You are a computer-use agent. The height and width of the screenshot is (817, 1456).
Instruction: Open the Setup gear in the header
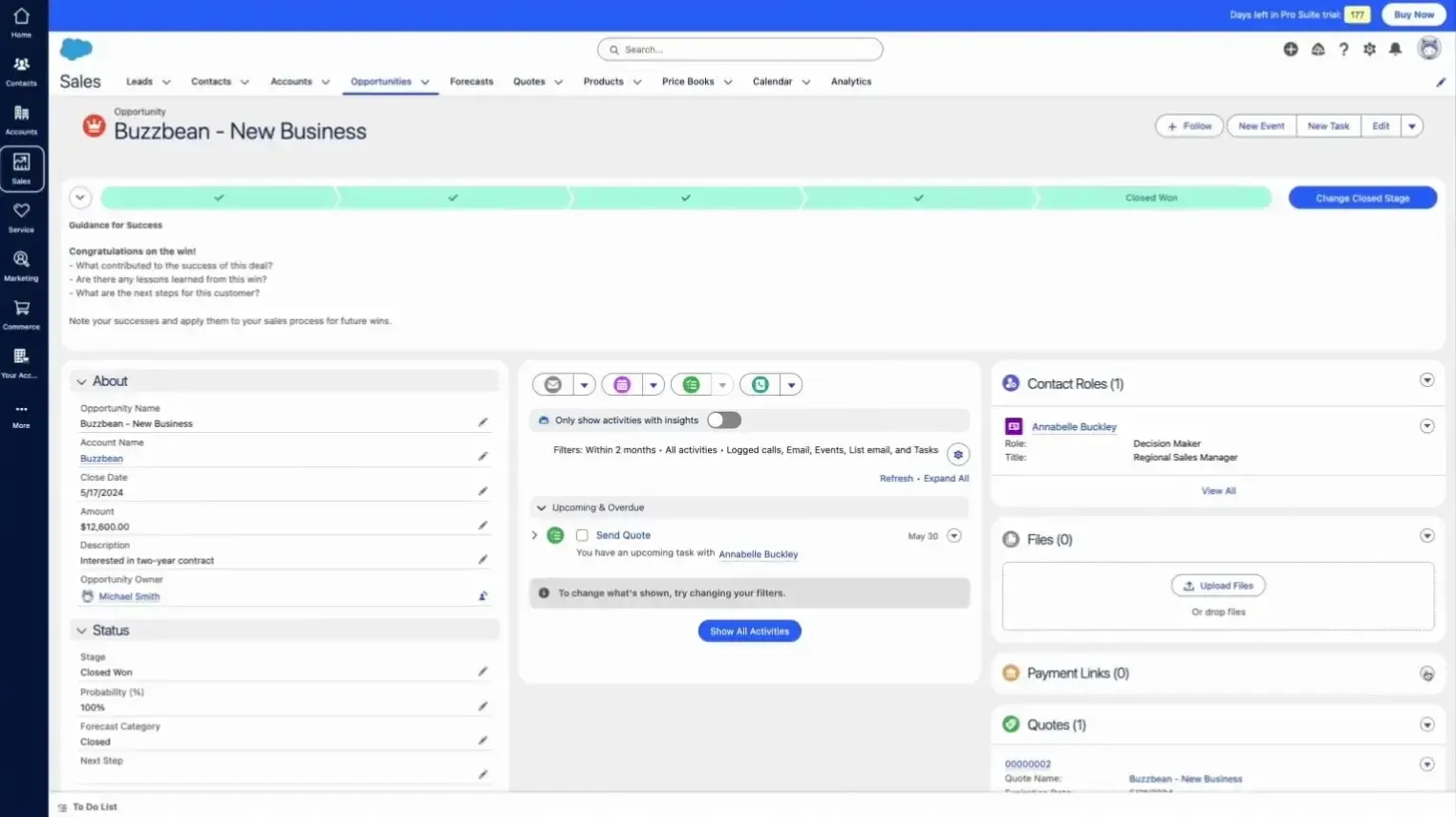(1369, 49)
